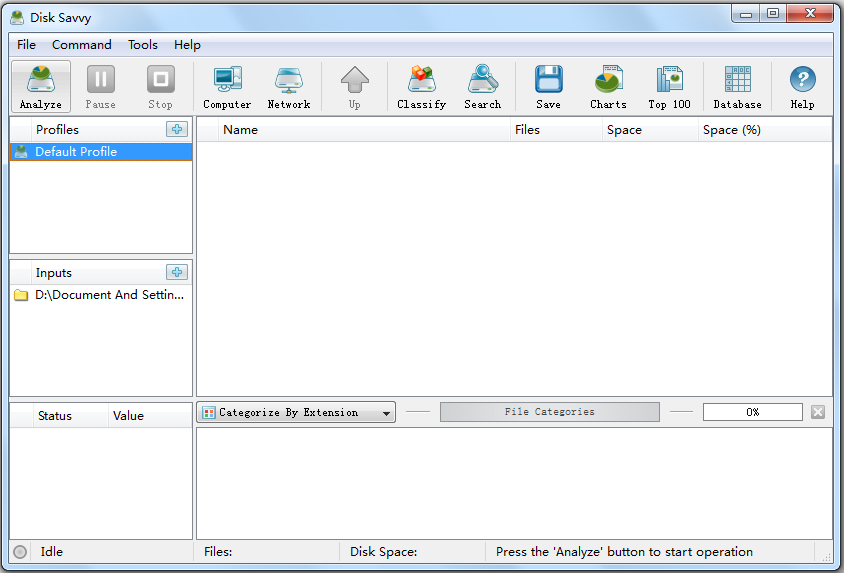The height and width of the screenshot is (573, 844).
Task: Open the Network toolbar tool
Action: [x=289, y=86]
